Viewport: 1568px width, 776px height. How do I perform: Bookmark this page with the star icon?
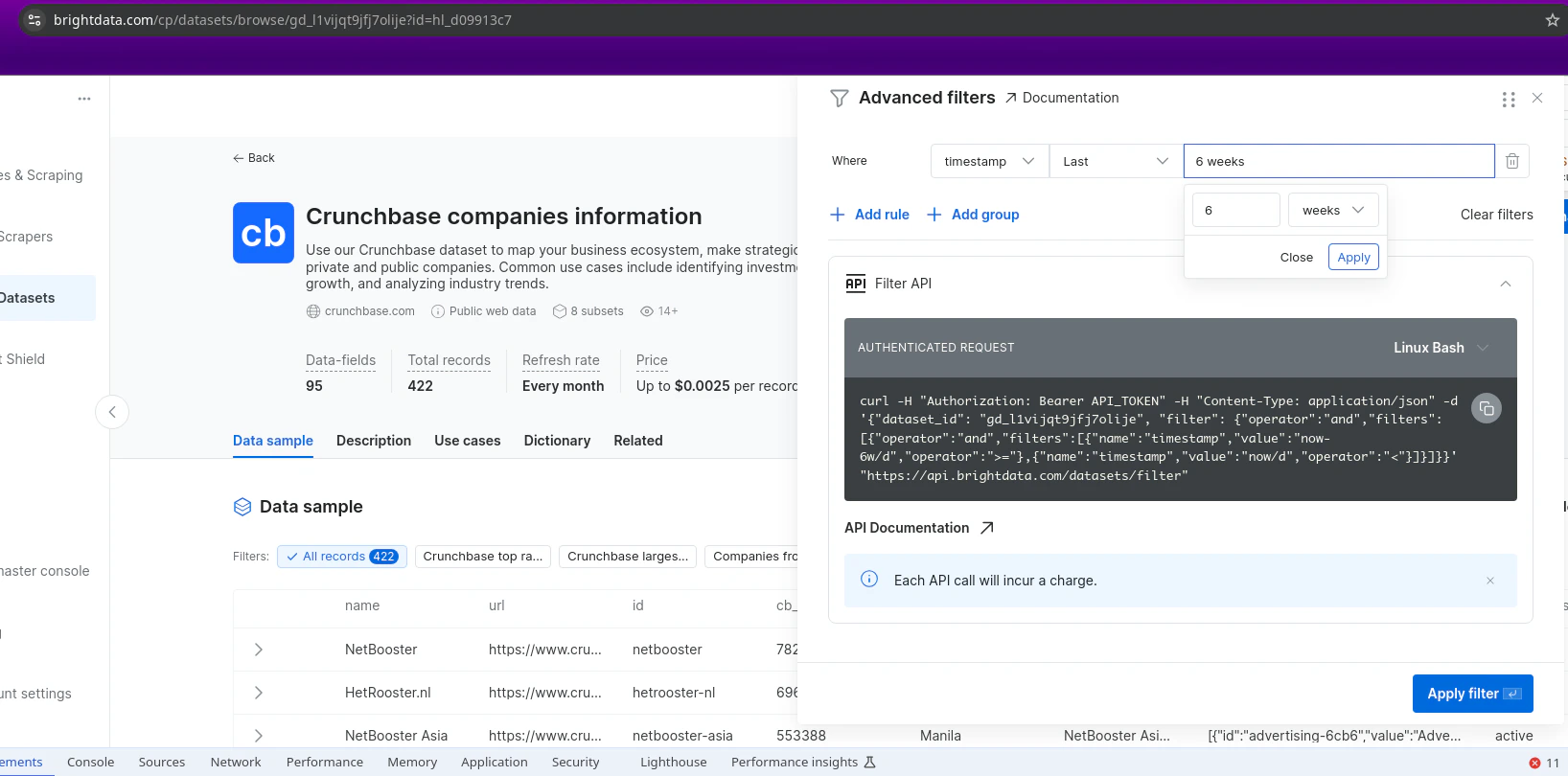(1552, 20)
